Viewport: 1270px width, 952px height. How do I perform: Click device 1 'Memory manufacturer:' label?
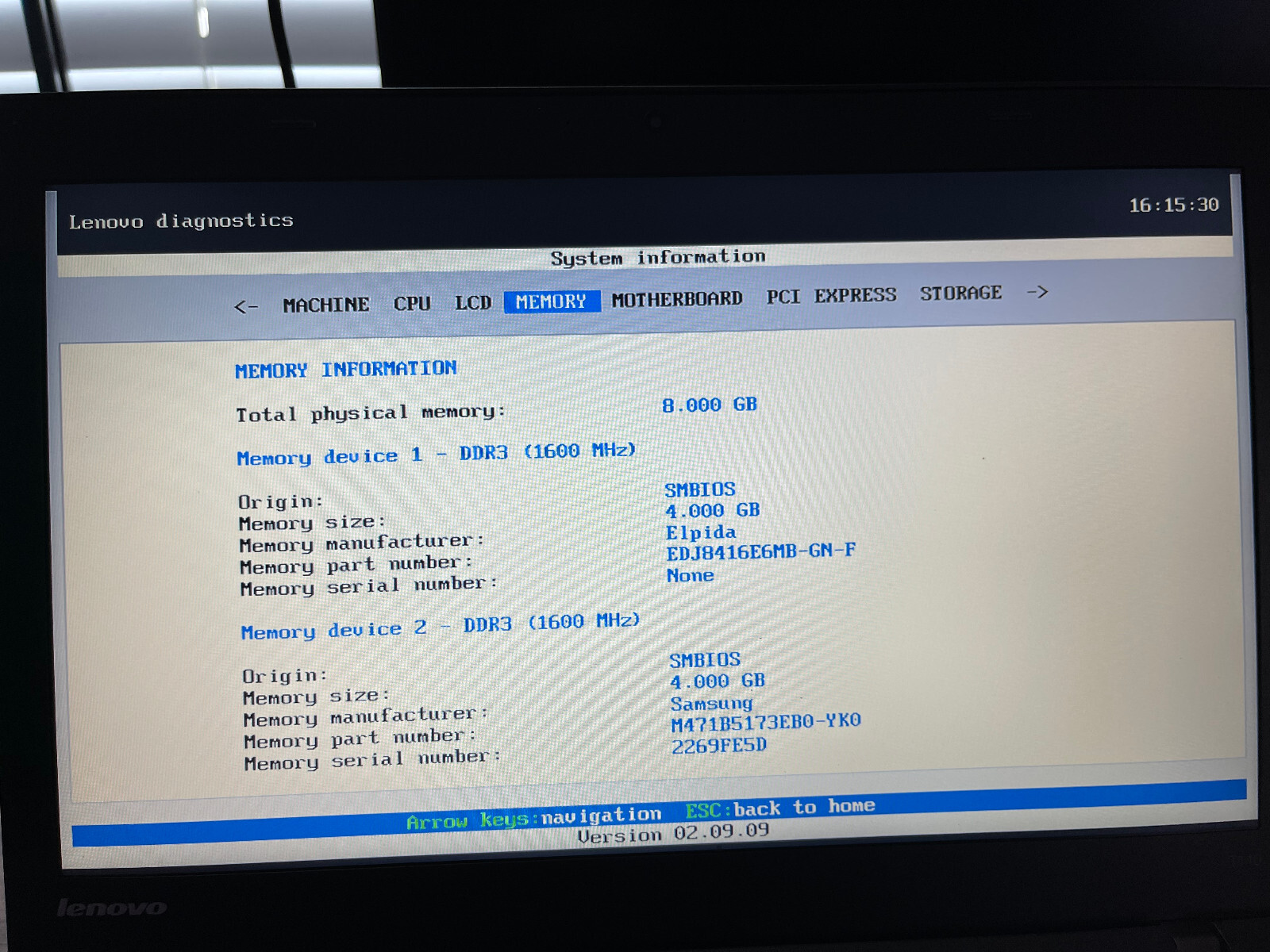point(362,543)
